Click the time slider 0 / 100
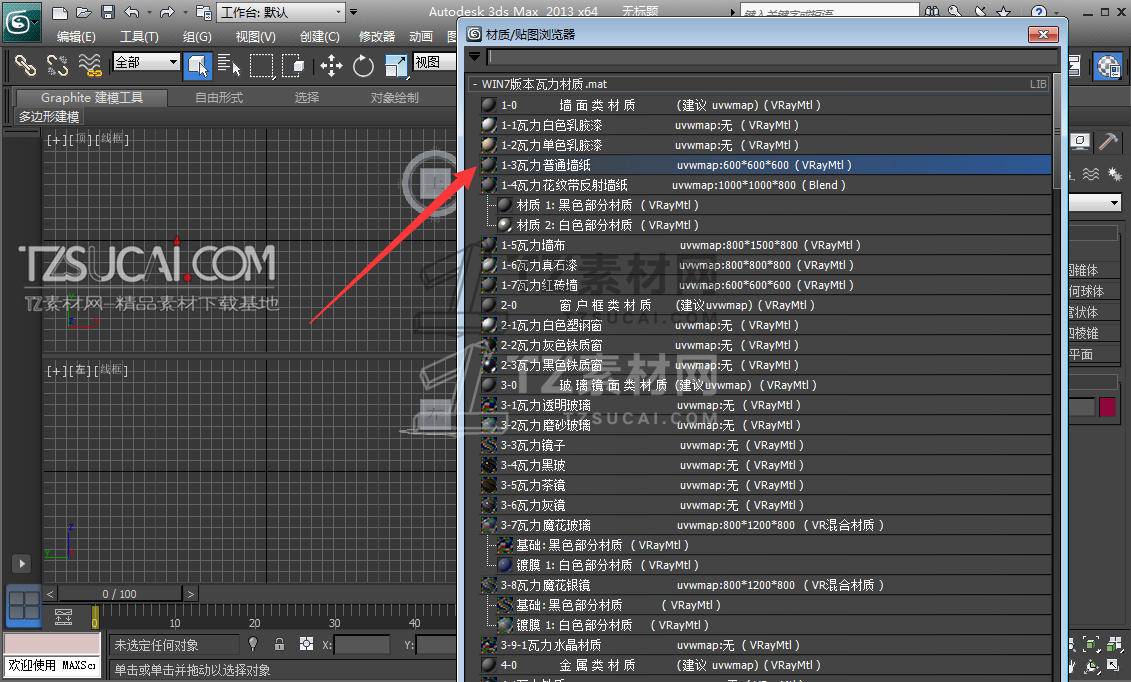The image size is (1131, 682). pos(120,594)
